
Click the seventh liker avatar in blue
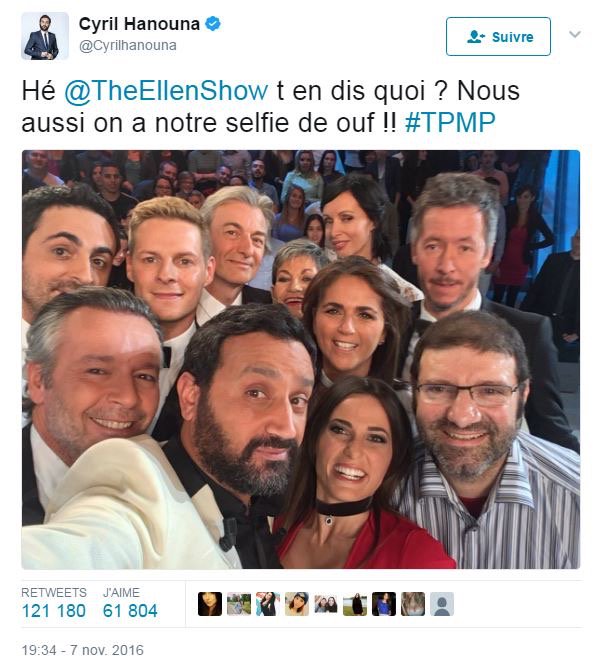(384, 604)
